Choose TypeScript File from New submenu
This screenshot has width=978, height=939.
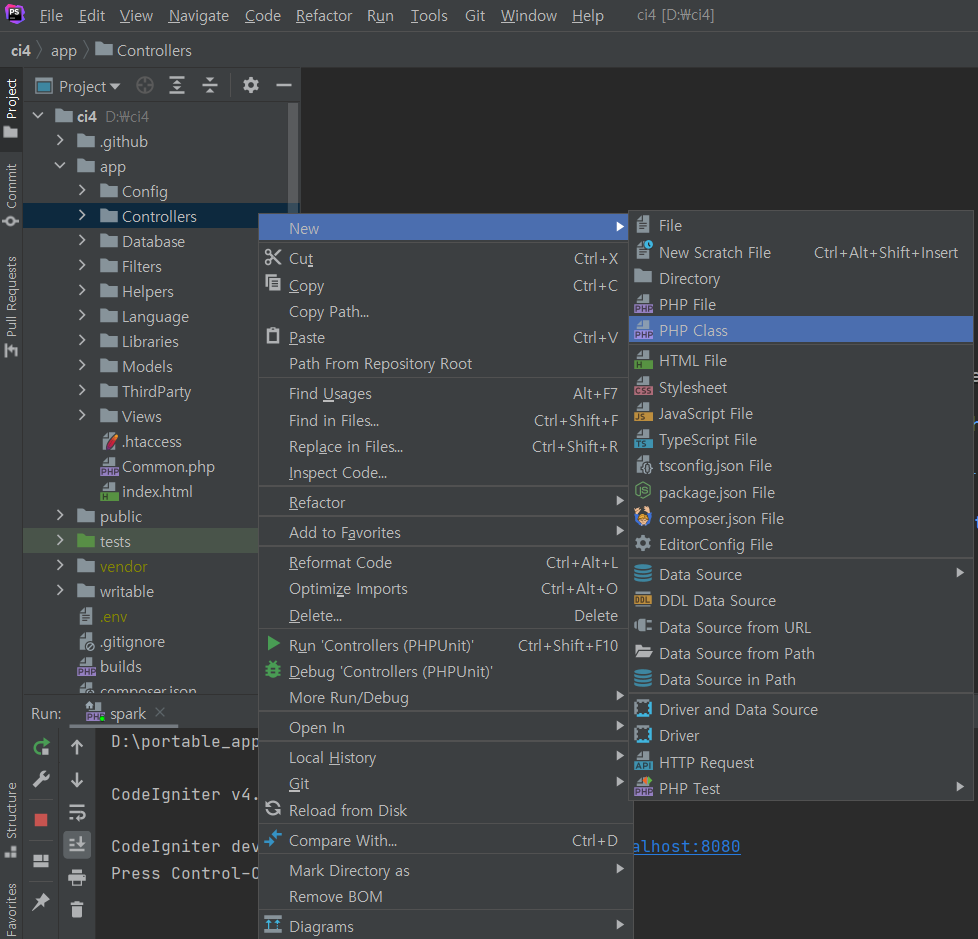[x=801, y=440]
